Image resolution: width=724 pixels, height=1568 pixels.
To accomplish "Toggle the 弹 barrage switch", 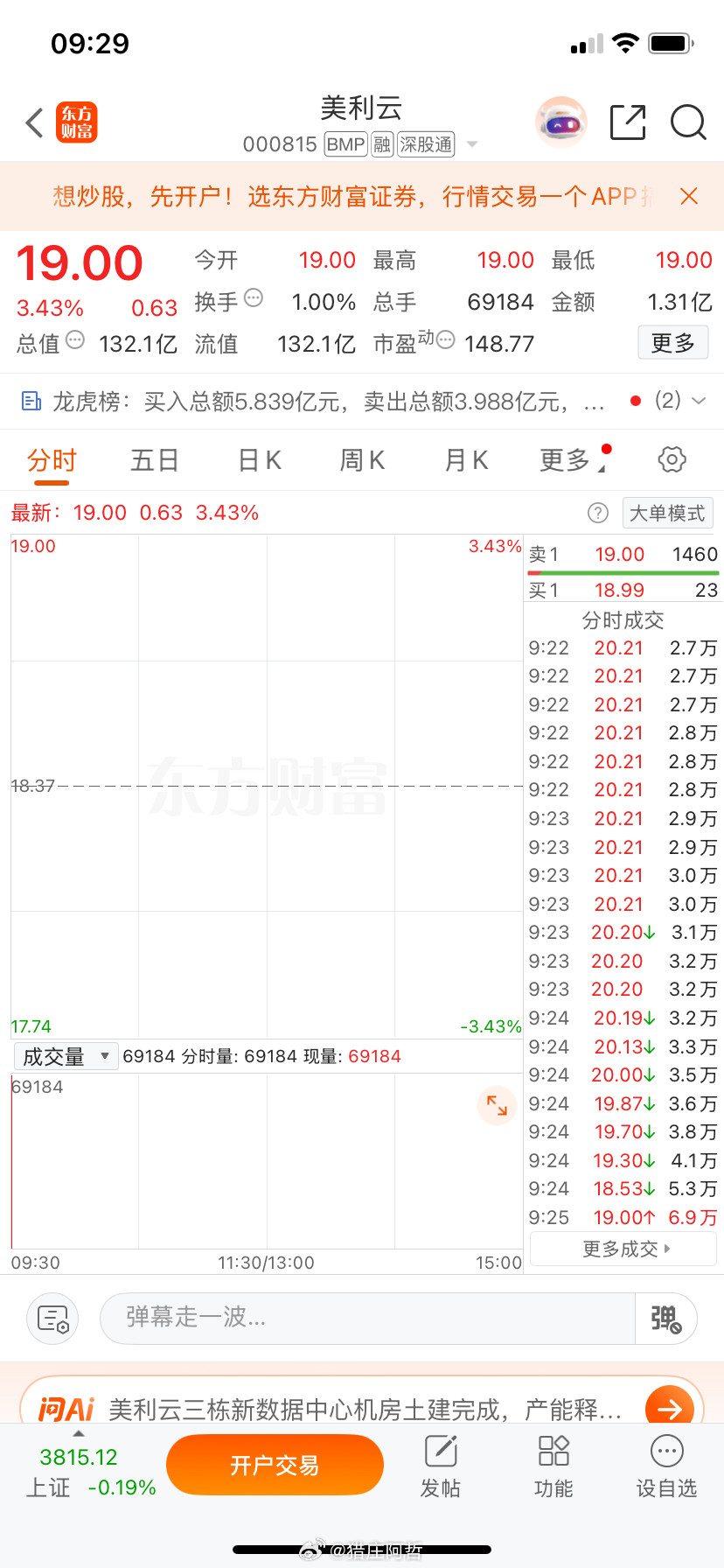I will (665, 1319).
